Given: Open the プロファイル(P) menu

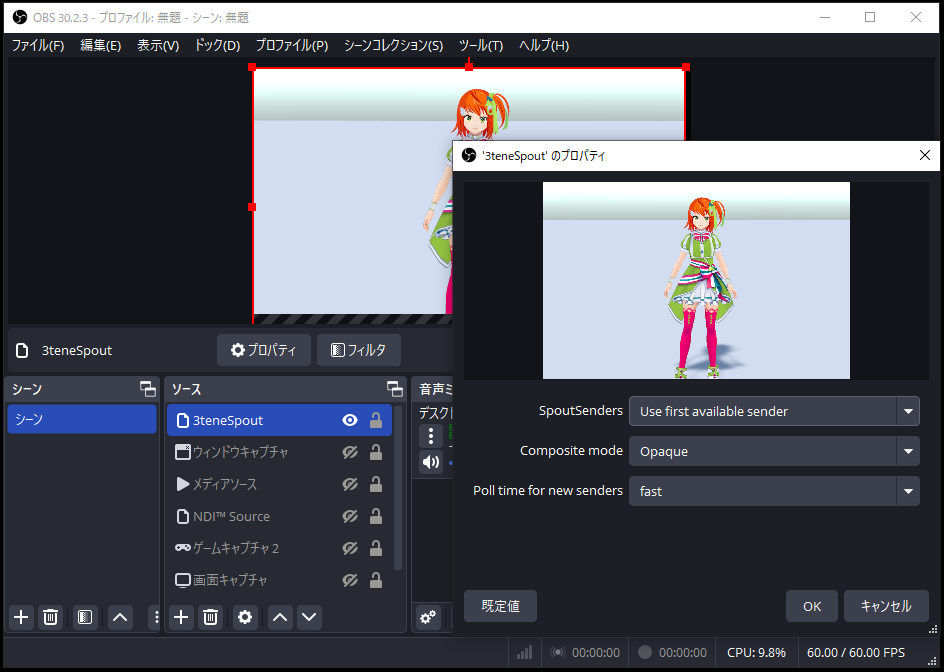Looking at the screenshot, I should pos(291,45).
